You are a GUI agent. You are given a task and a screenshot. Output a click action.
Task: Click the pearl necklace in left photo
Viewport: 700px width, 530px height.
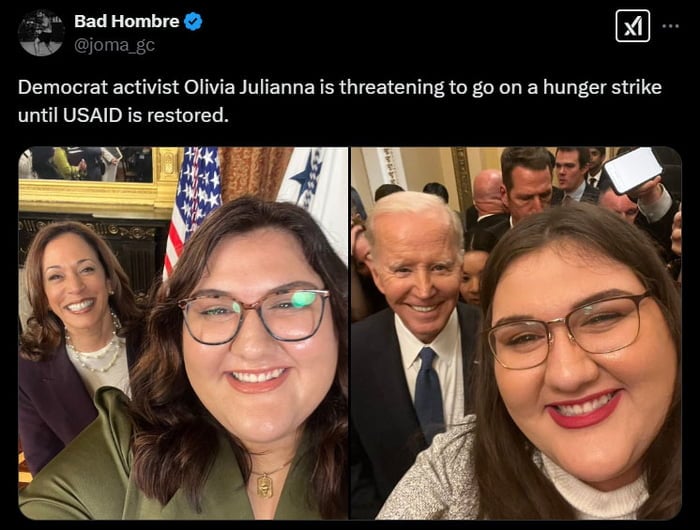(x=95, y=348)
